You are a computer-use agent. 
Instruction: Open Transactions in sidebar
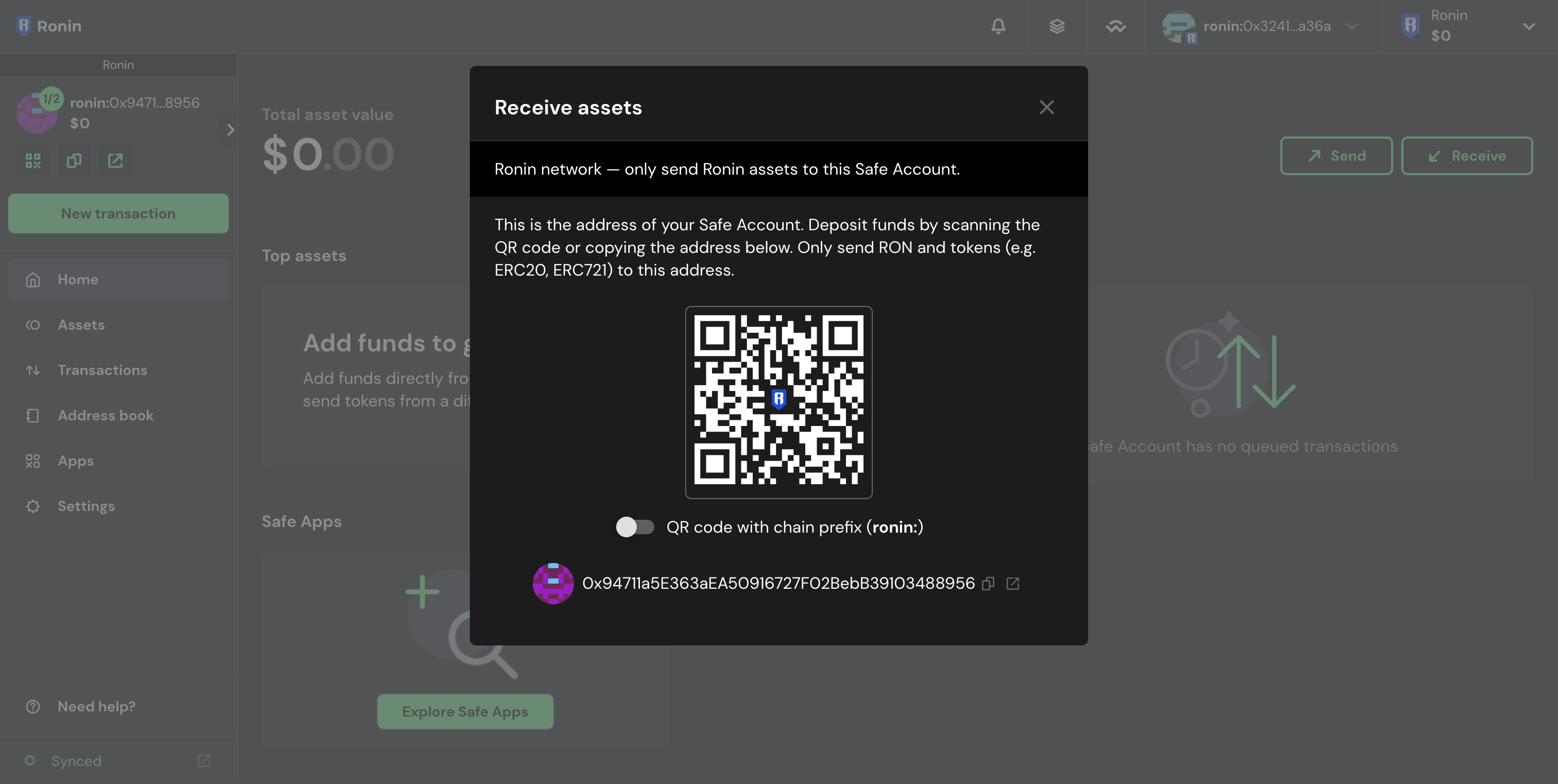pyautogui.click(x=118, y=370)
